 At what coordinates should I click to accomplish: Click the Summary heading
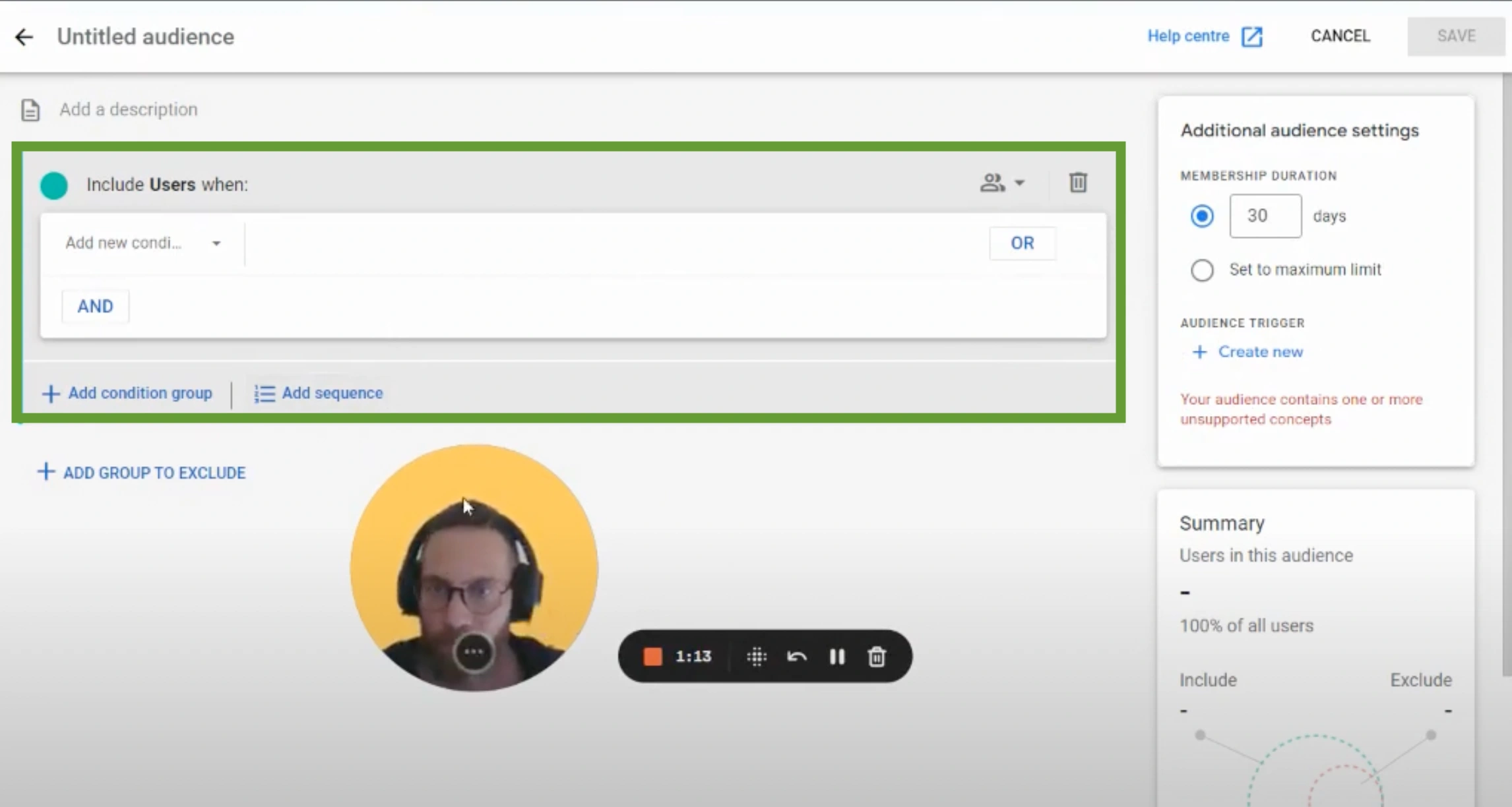tap(1222, 523)
